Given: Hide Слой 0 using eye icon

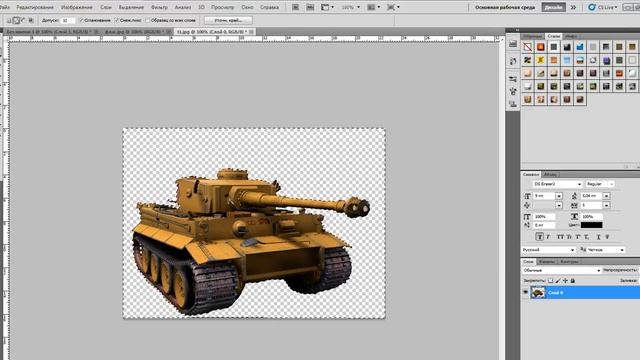Looking at the screenshot, I should 525,292.
